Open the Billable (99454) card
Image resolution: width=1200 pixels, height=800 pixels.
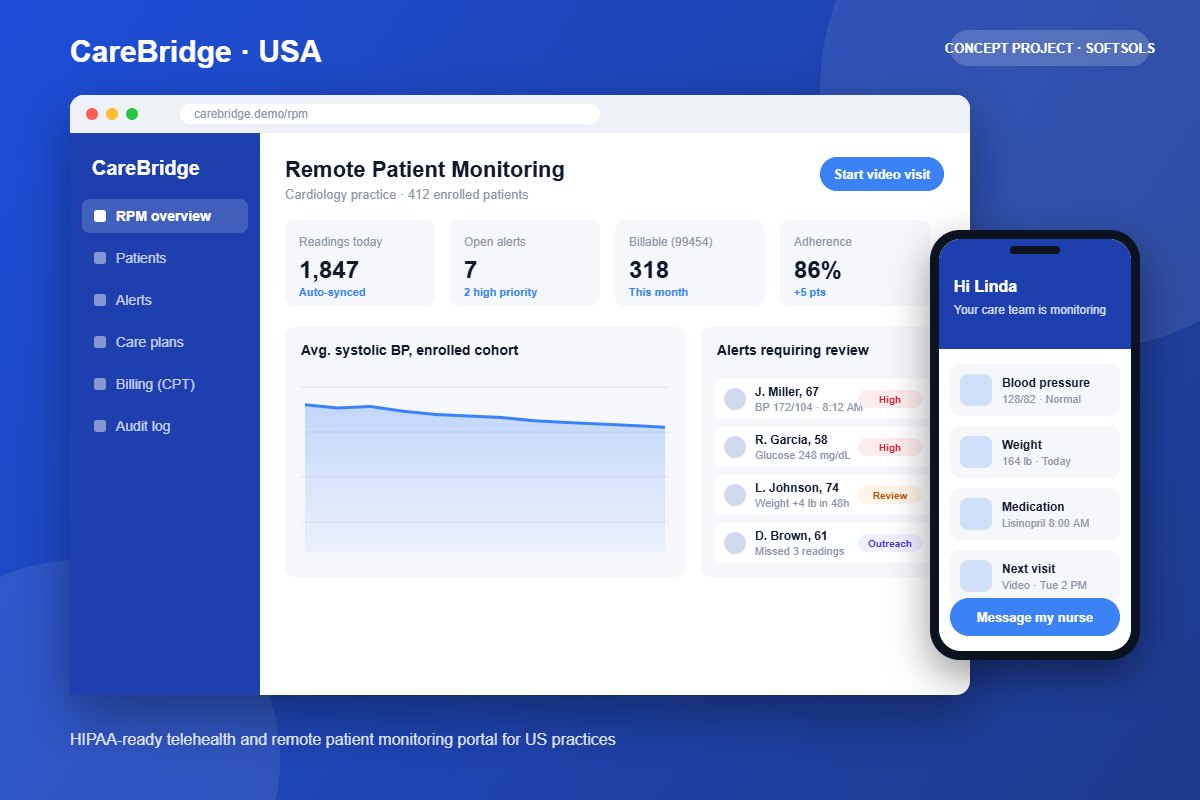click(x=690, y=263)
